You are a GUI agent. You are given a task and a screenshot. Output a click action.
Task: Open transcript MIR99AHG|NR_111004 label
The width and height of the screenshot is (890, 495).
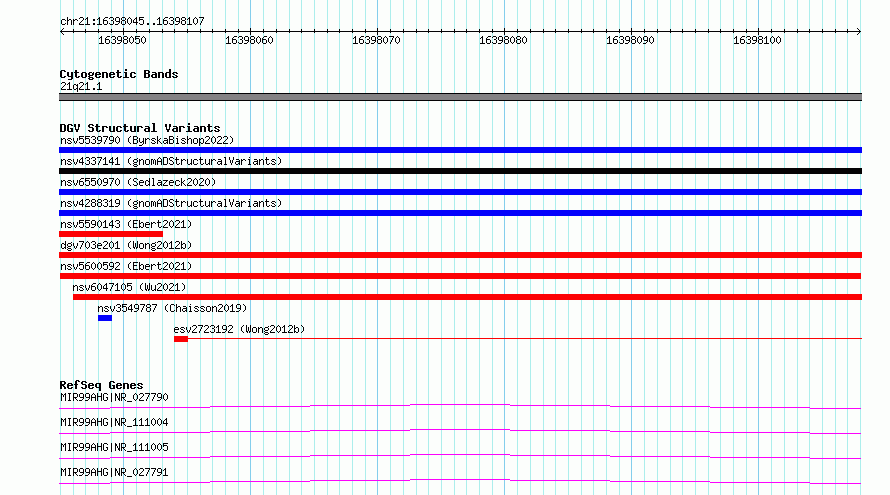point(114,422)
